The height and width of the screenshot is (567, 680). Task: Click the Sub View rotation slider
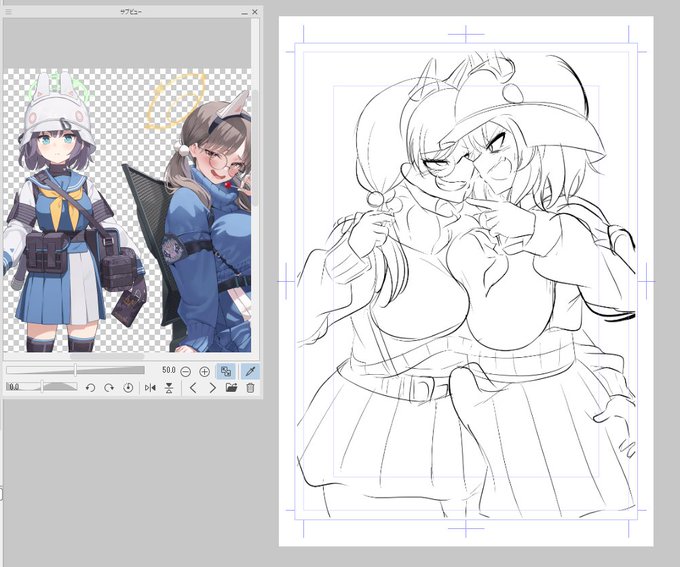(42, 387)
